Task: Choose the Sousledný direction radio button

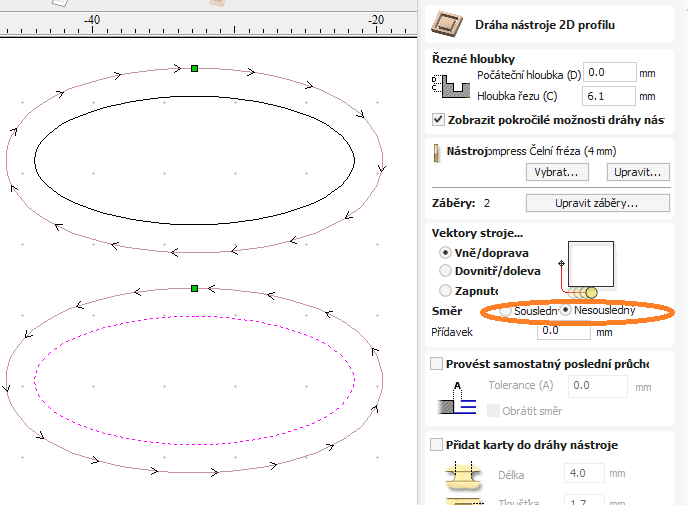Action: point(505,311)
